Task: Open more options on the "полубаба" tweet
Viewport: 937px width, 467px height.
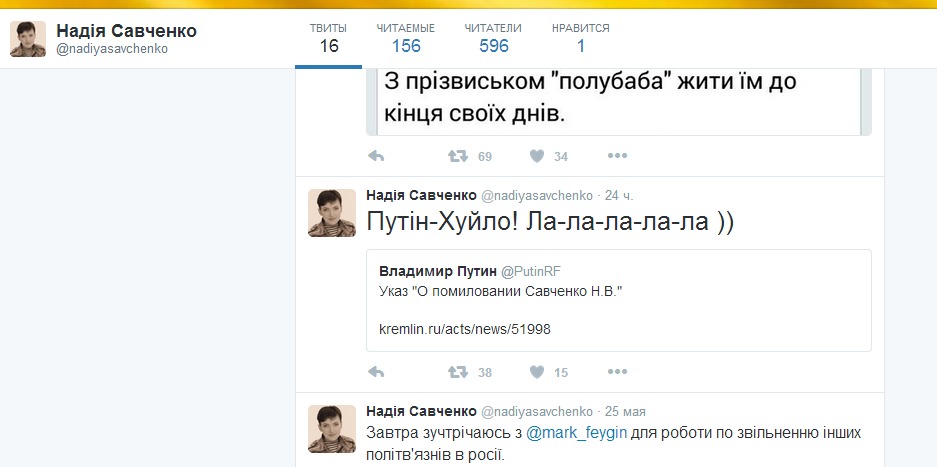Action: (x=617, y=156)
